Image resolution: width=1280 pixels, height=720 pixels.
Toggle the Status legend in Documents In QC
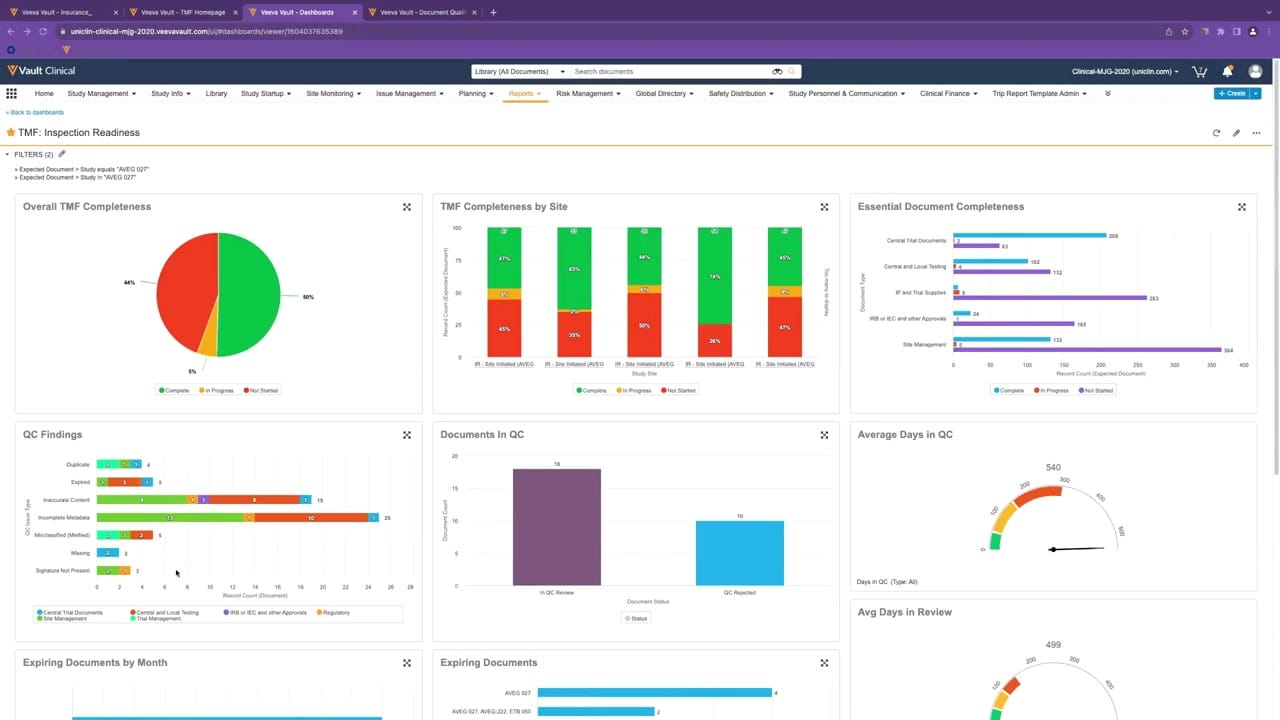pos(636,618)
